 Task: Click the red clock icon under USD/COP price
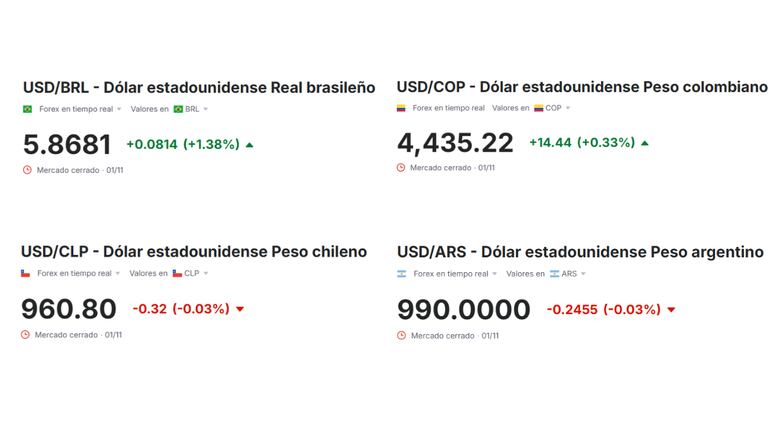[401, 168]
